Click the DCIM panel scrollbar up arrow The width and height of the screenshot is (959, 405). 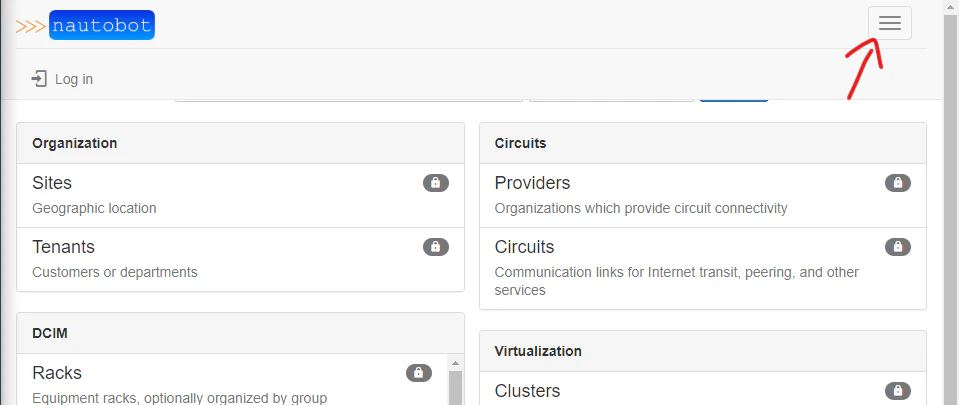[x=455, y=363]
